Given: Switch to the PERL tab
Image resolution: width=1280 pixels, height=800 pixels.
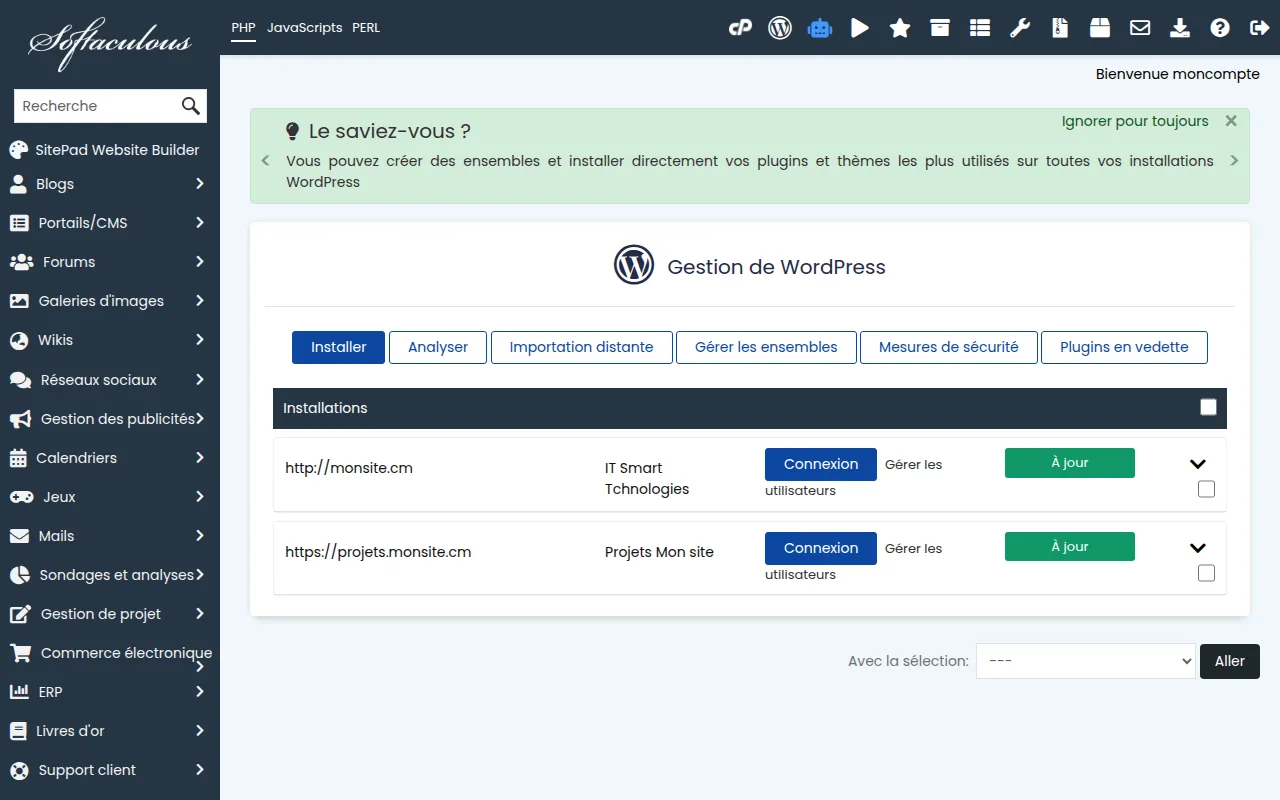Looking at the screenshot, I should click(x=366, y=28).
